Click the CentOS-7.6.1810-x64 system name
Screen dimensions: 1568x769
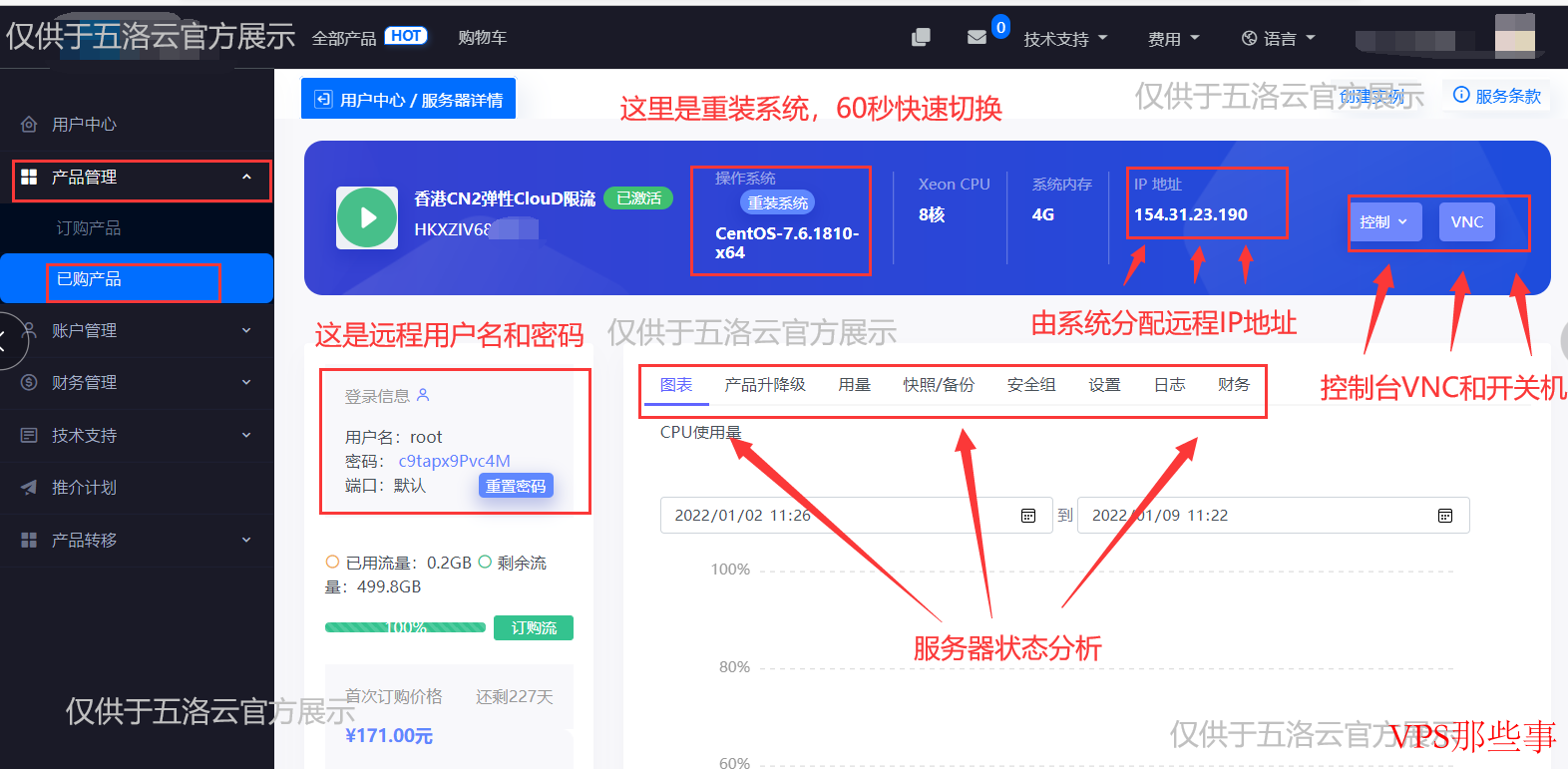point(786,242)
